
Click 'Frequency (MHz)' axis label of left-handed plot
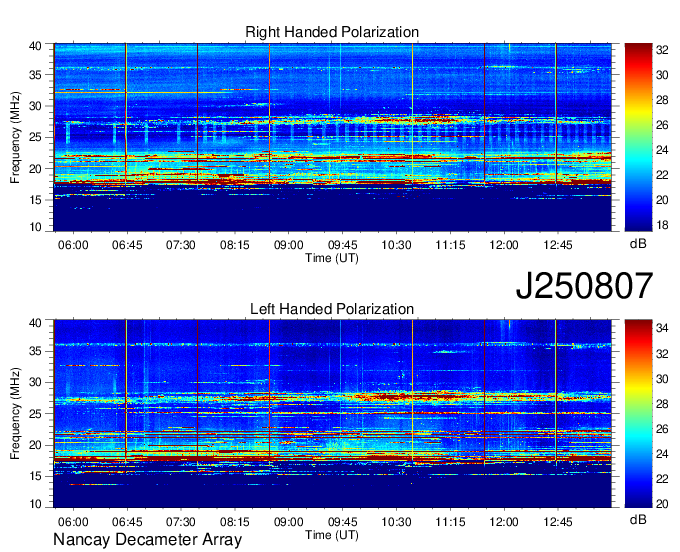[15, 414]
